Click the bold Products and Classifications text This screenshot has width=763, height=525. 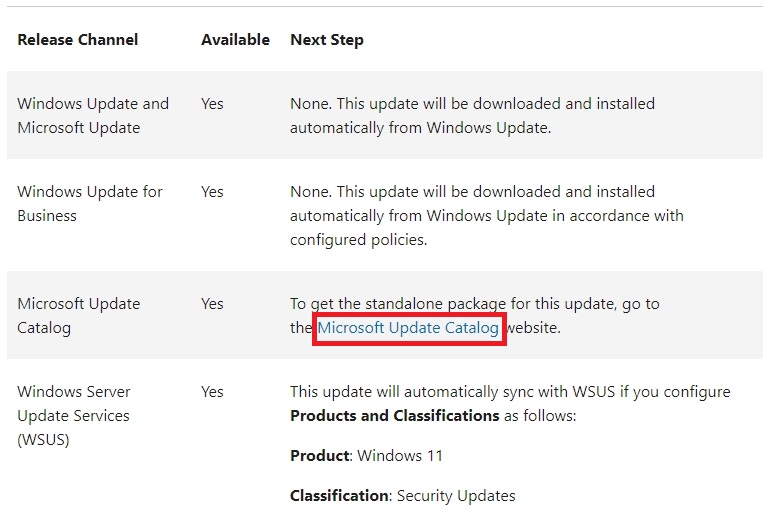[394, 415]
